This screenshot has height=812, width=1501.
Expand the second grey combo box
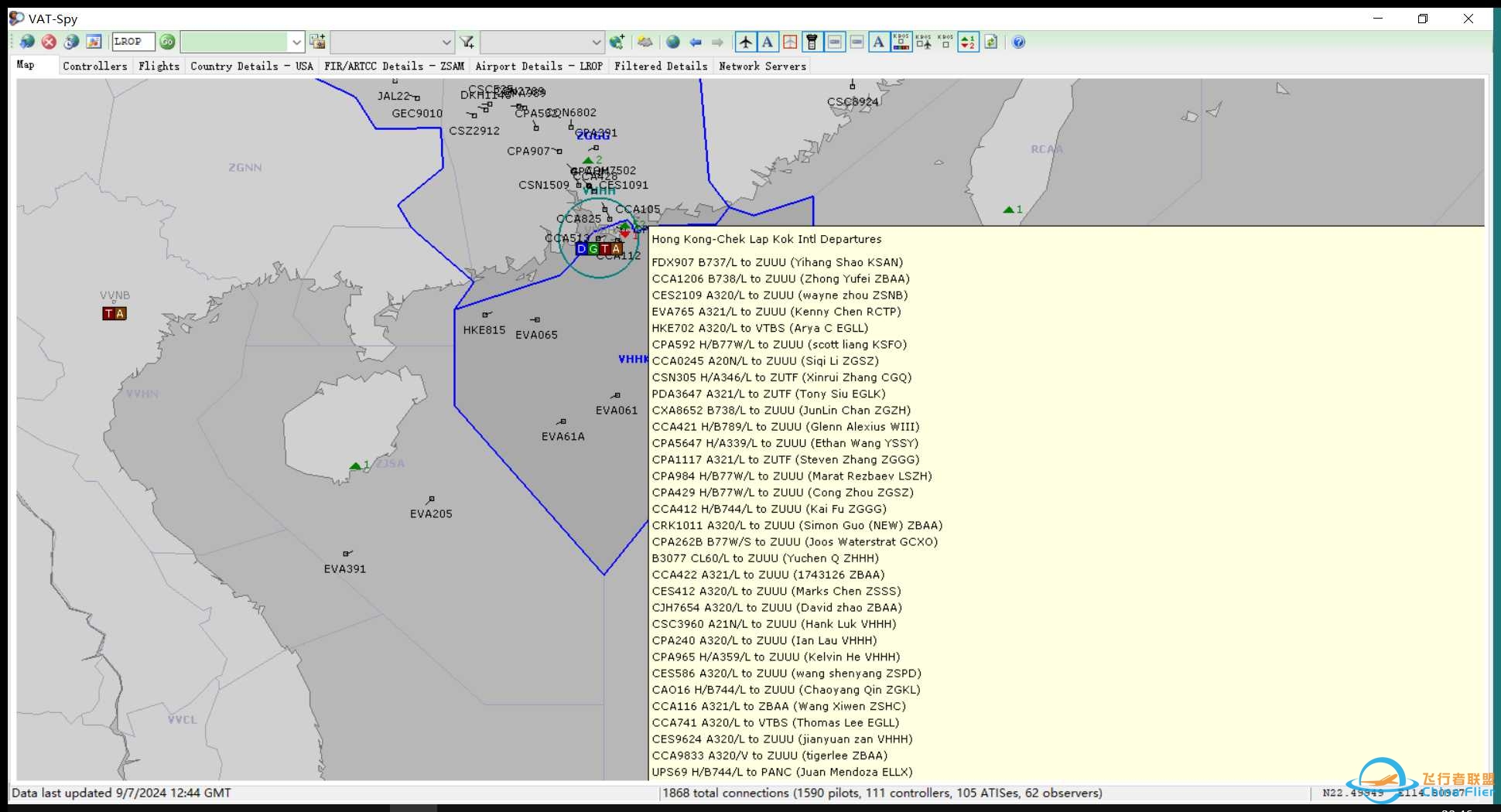point(446,42)
